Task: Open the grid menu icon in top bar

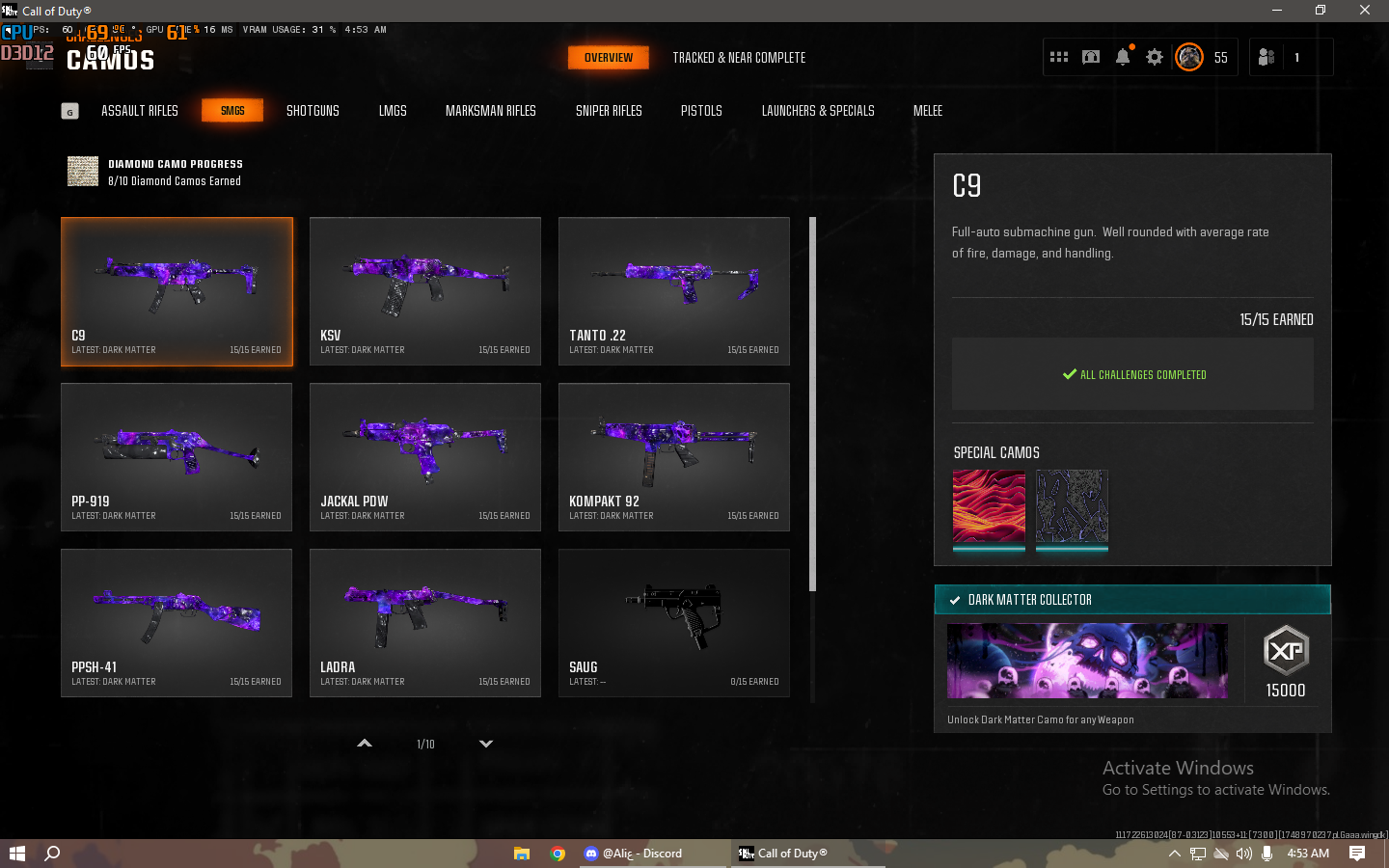Action: coord(1059,57)
